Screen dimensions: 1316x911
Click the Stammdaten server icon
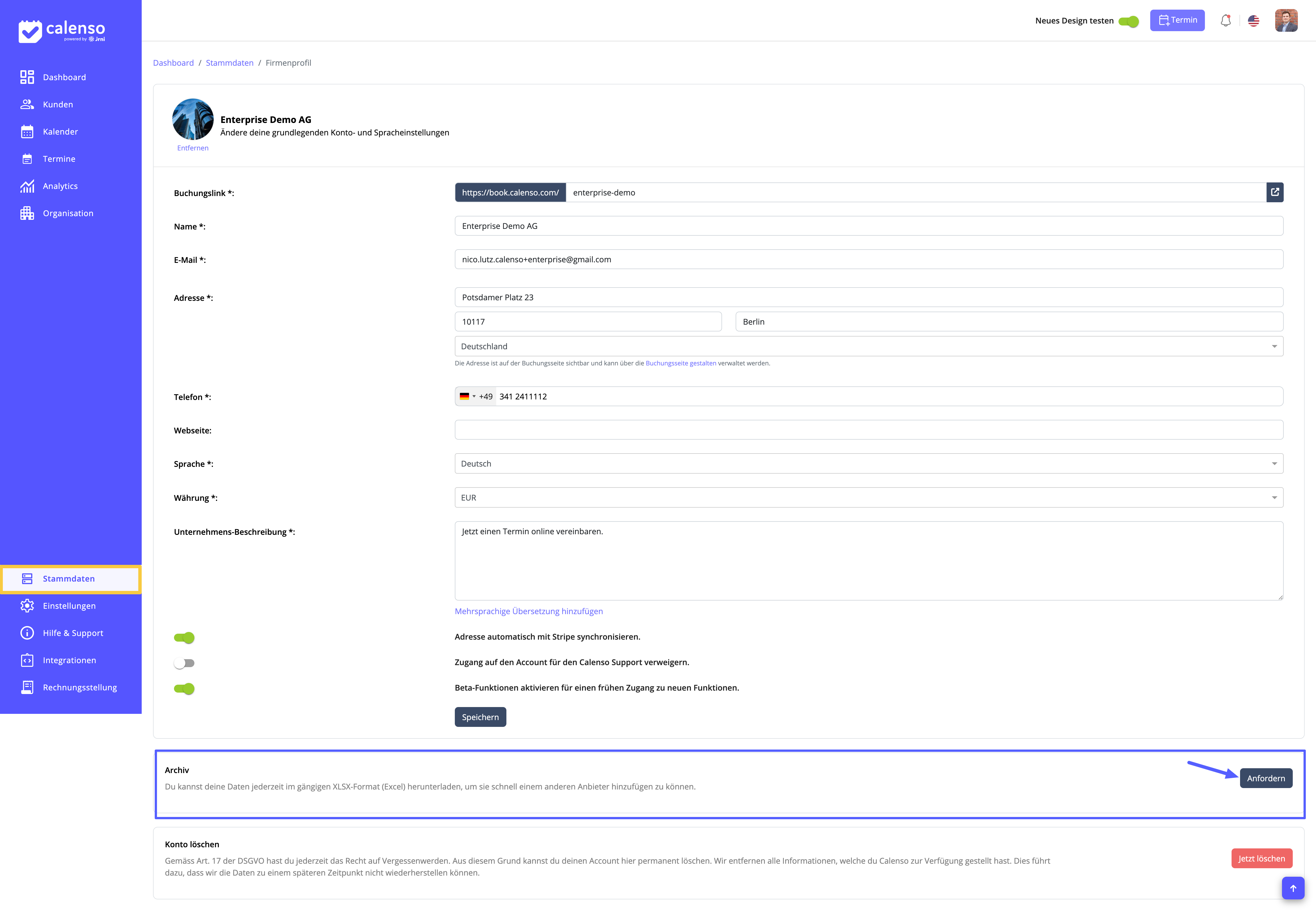click(x=27, y=579)
